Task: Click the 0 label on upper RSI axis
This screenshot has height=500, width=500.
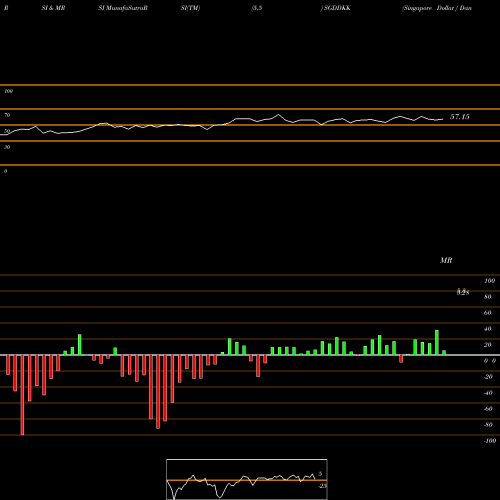Action: [x=5, y=171]
